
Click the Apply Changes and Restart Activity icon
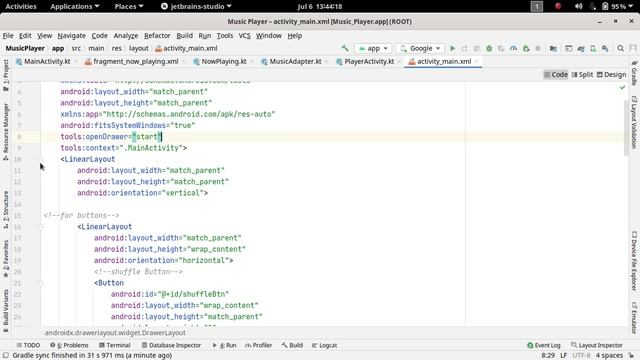click(464, 48)
